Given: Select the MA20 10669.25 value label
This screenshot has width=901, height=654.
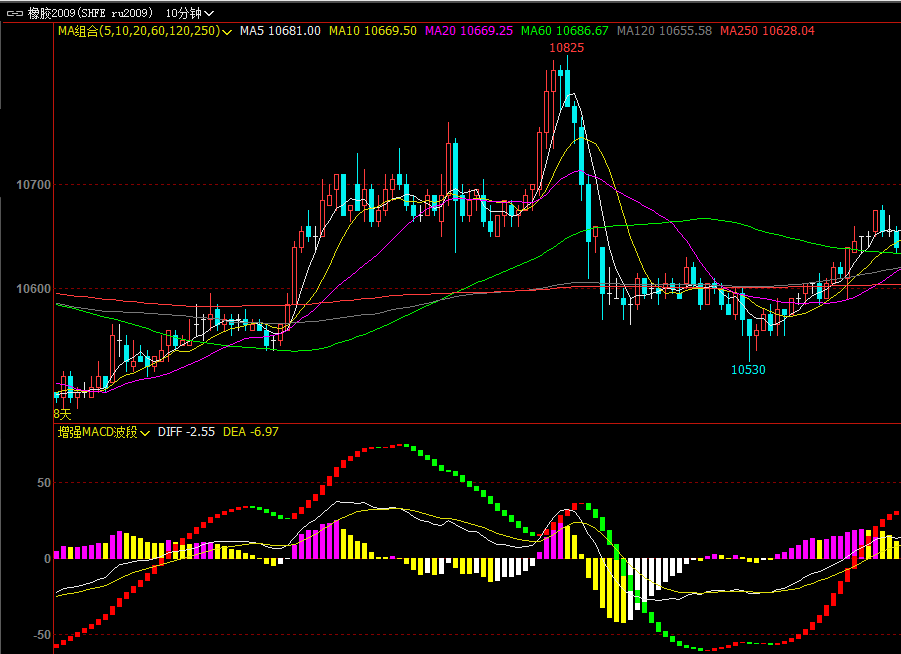Looking at the screenshot, I should point(469,31).
